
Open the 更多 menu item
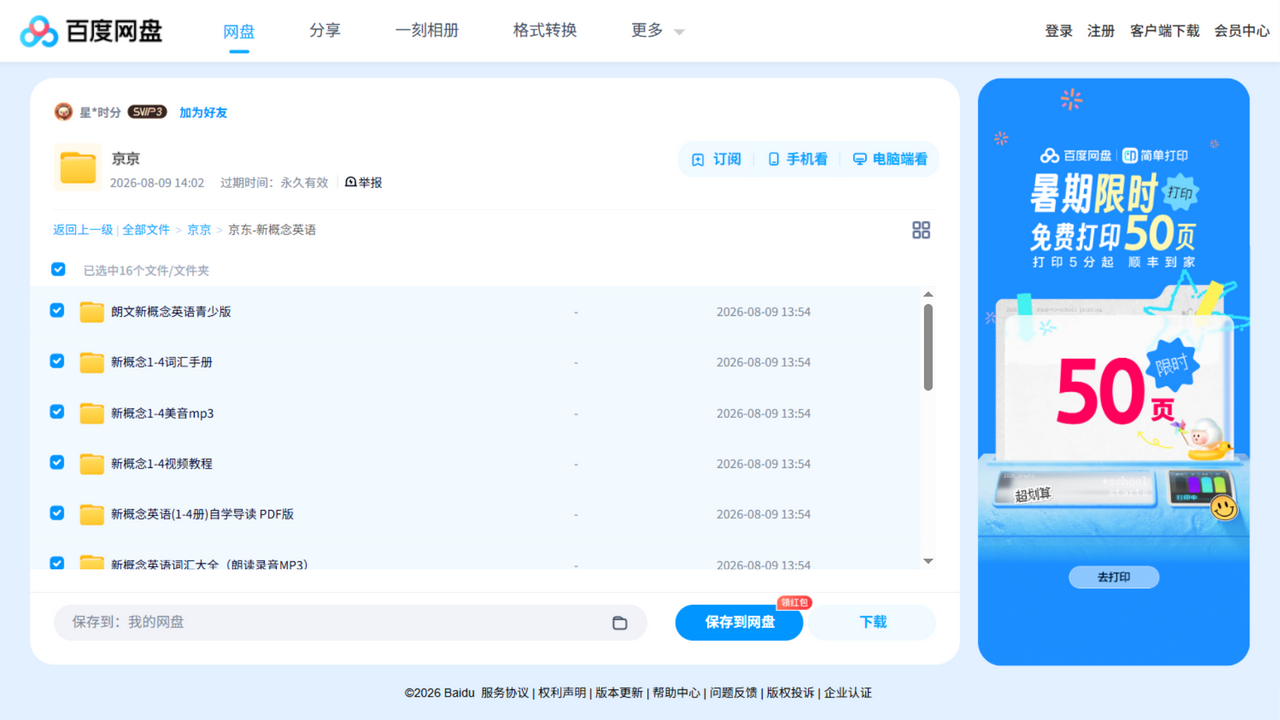coord(647,30)
